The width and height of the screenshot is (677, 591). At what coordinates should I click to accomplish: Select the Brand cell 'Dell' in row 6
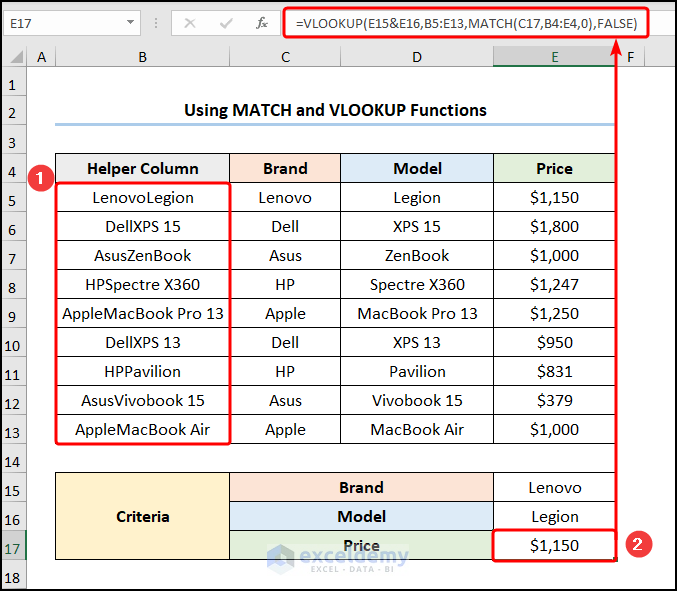click(285, 226)
